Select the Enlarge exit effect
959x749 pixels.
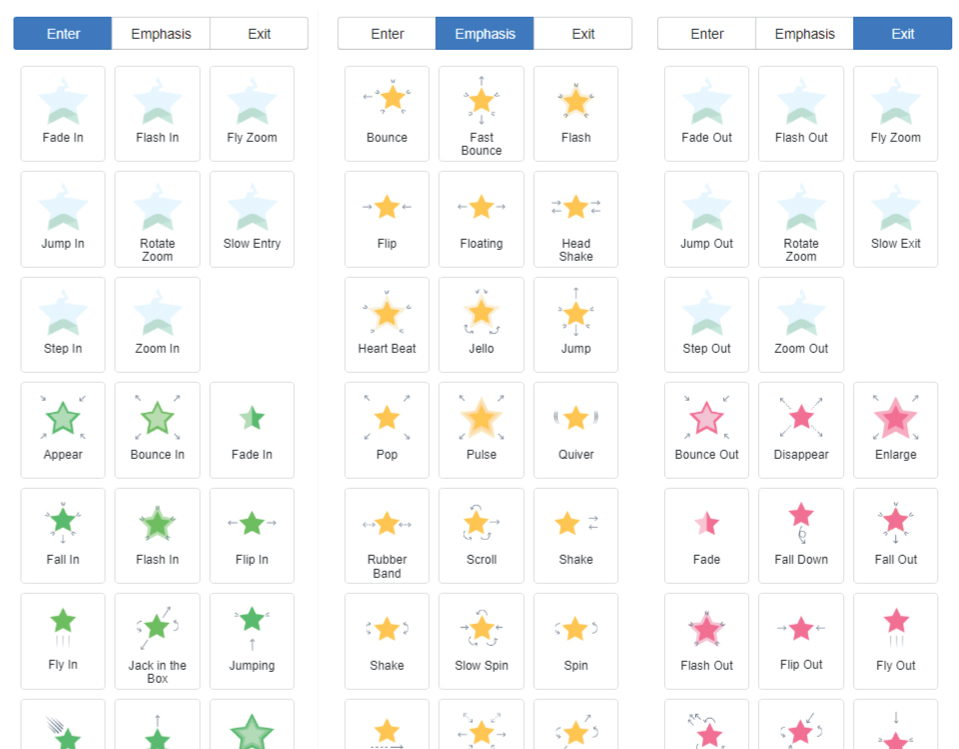coord(895,430)
